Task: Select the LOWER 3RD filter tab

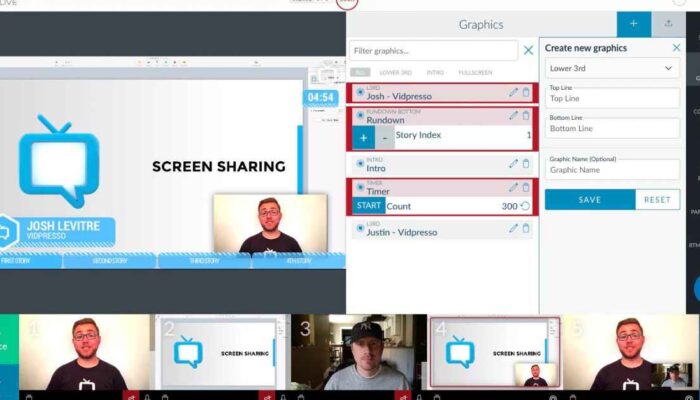Action: tap(396, 72)
